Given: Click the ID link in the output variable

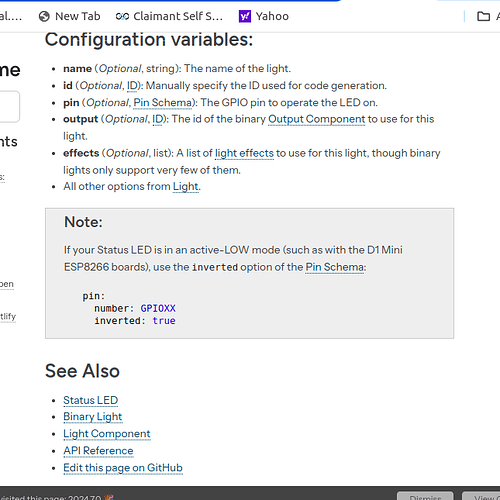Looking at the screenshot, I should [157, 119].
